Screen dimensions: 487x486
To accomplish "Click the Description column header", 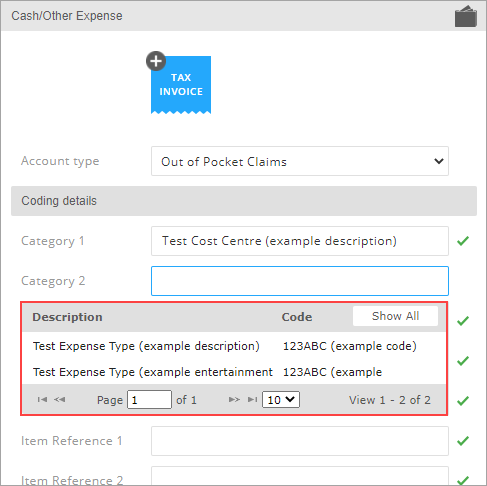I will point(67,317).
